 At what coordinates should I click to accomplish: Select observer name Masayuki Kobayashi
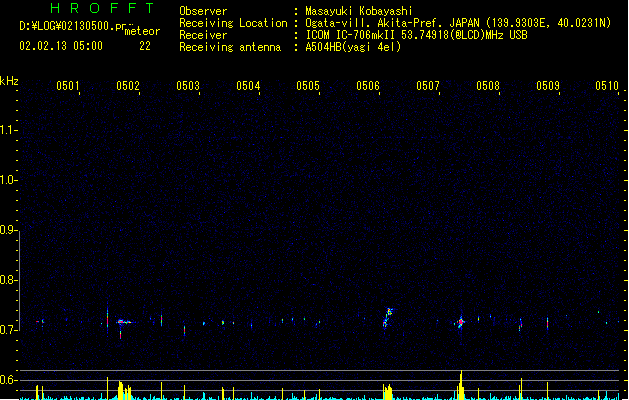point(359,11)
